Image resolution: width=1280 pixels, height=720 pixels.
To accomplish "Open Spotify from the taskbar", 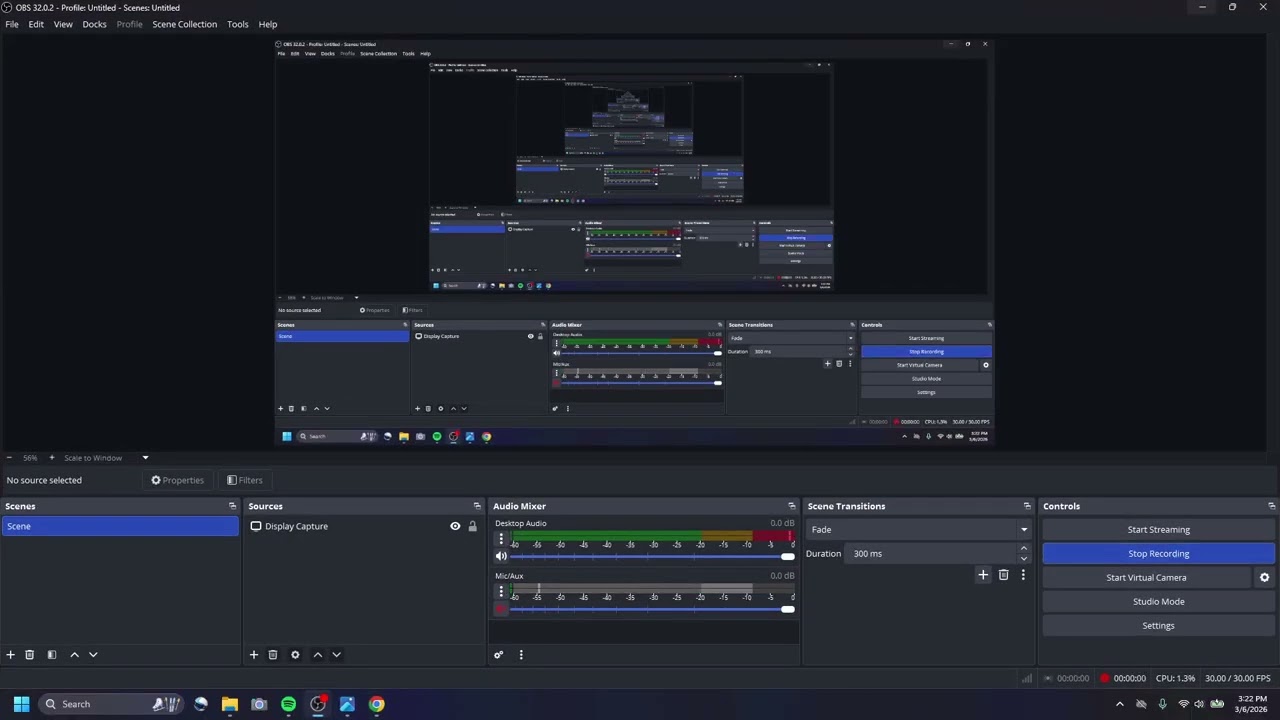I will pos(288,704).
